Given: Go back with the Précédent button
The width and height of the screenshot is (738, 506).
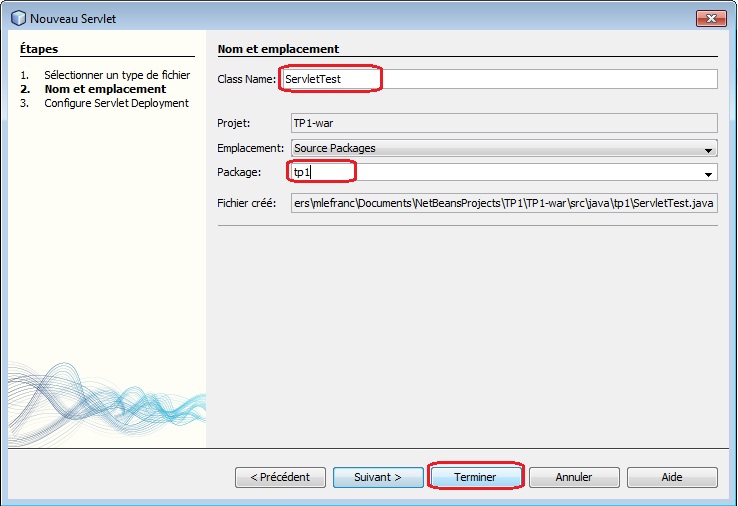Looking at the screenshot, I should pyautogui.click(x=280, y=477).
